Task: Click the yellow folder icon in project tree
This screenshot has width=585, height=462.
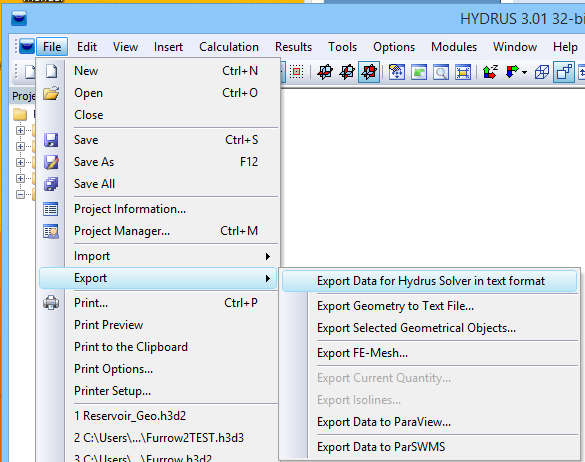Action: coord(20,114)
